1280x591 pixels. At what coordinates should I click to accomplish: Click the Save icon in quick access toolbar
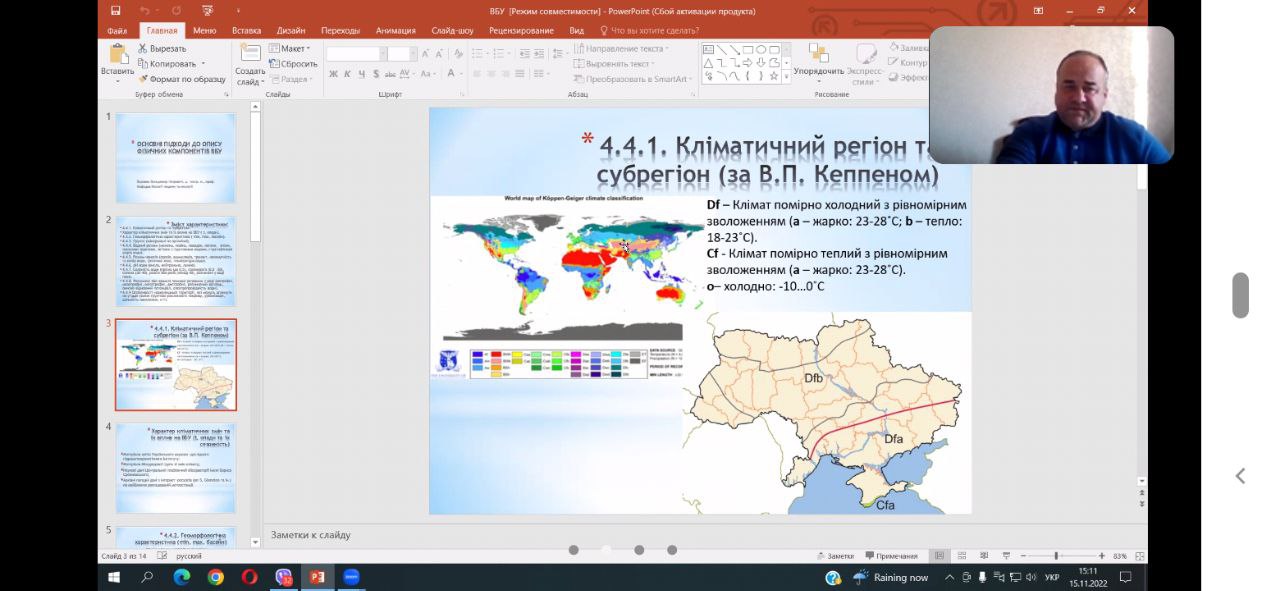coord(116,11)
